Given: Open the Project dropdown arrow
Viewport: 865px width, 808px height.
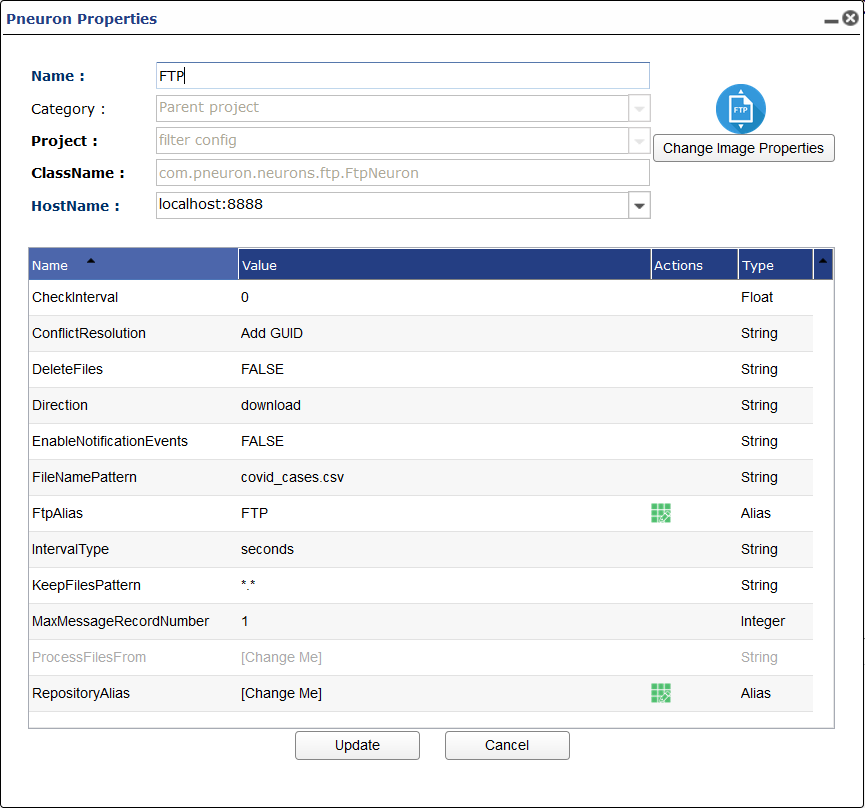Looking at the screenshot, I should pyautogui.click(x=639, y=141).
